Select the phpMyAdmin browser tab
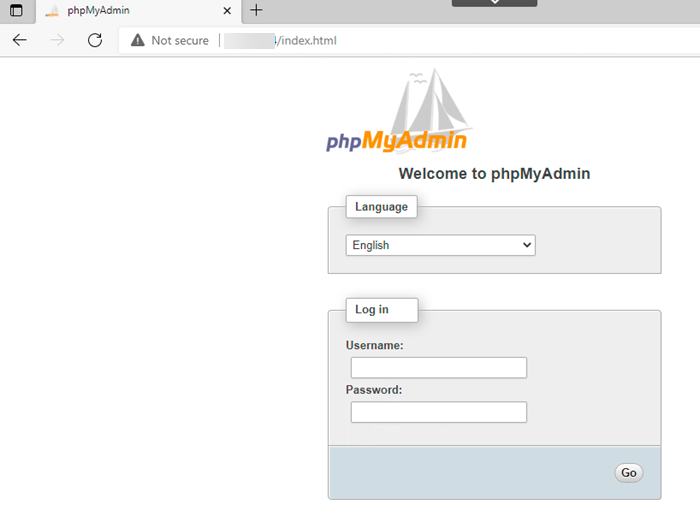The image size is (700, 517). point(138,11)
